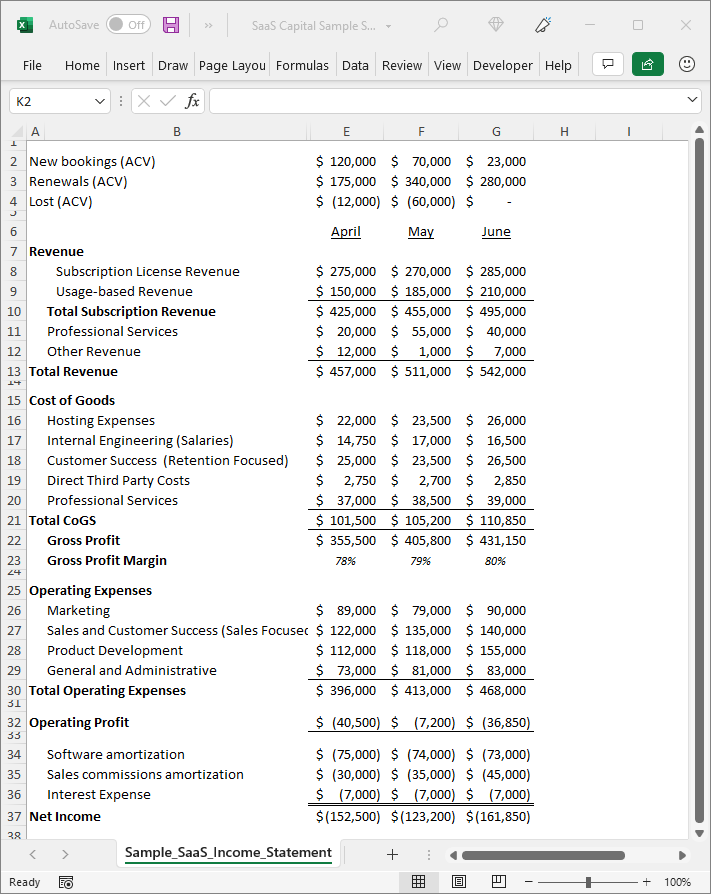The image size is (711, 894).
Task: Open the Draw ribbon tab
Action: [x=173, y=66]
